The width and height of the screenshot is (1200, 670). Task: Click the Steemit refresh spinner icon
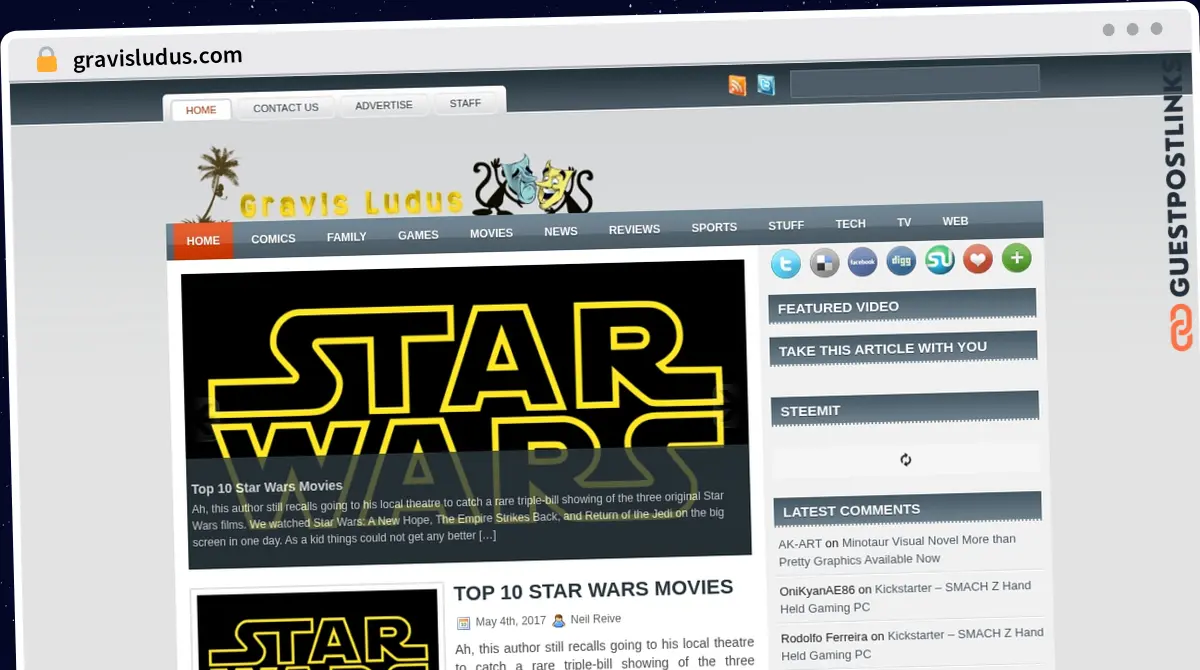(905, 460)
